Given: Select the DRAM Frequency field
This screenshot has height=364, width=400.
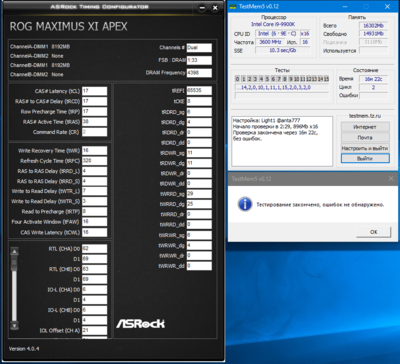Looking at the screenshot, I should pos(199,73).
